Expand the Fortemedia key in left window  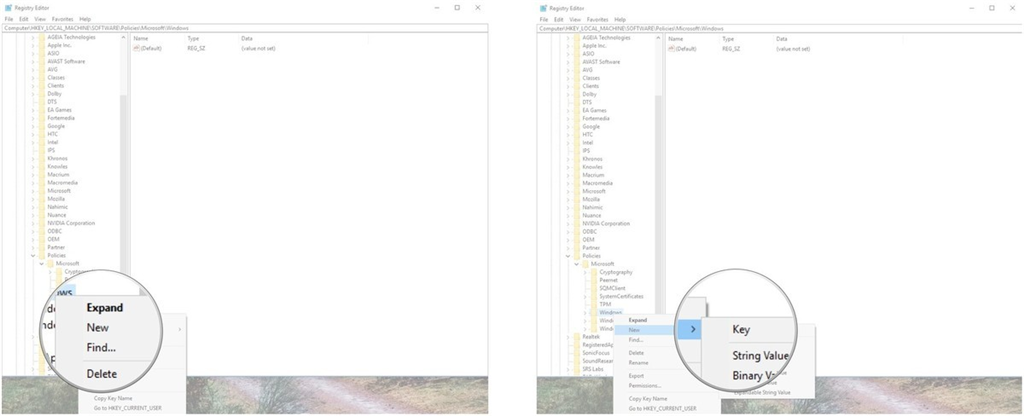pyautogui.click(x=33, y=118)
